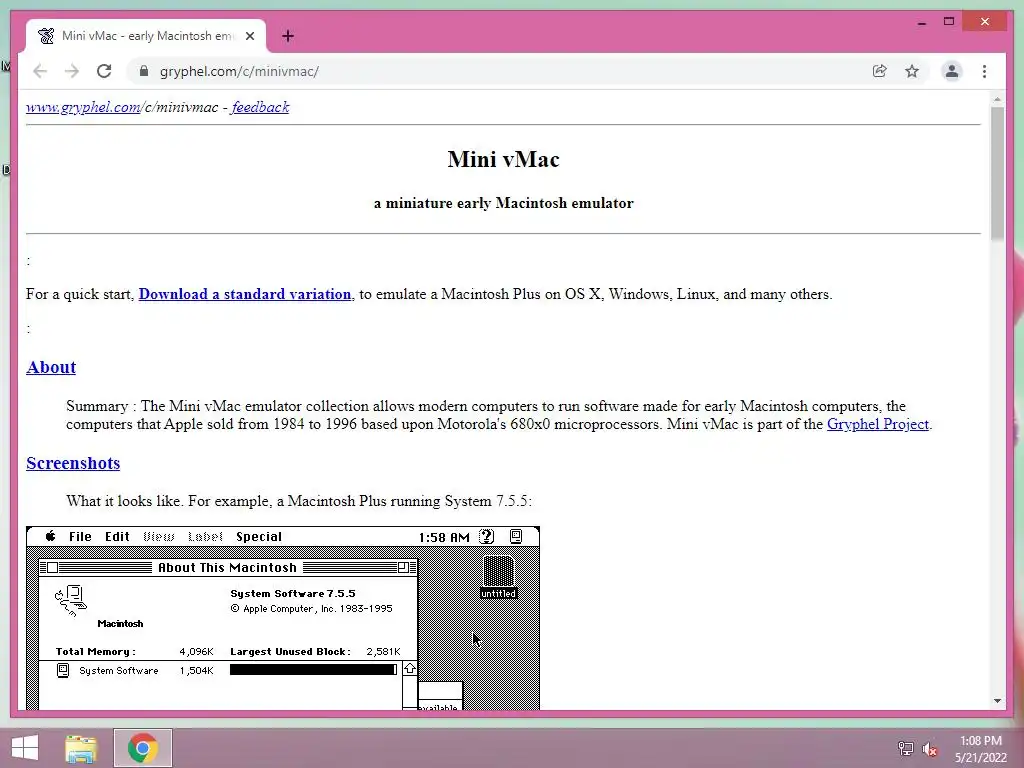Open the Gryphel Project link
The width and height of the screenshot is (1024, 768).
pyautogui.click(x=878, y=424)
